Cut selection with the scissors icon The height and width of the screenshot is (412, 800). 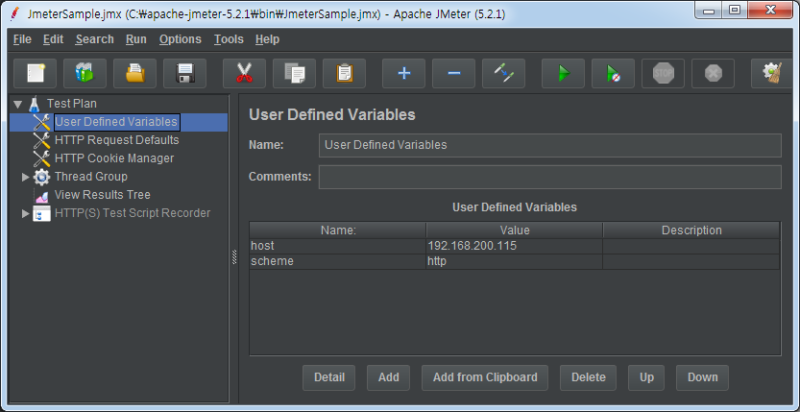click(x=244, y=73)
